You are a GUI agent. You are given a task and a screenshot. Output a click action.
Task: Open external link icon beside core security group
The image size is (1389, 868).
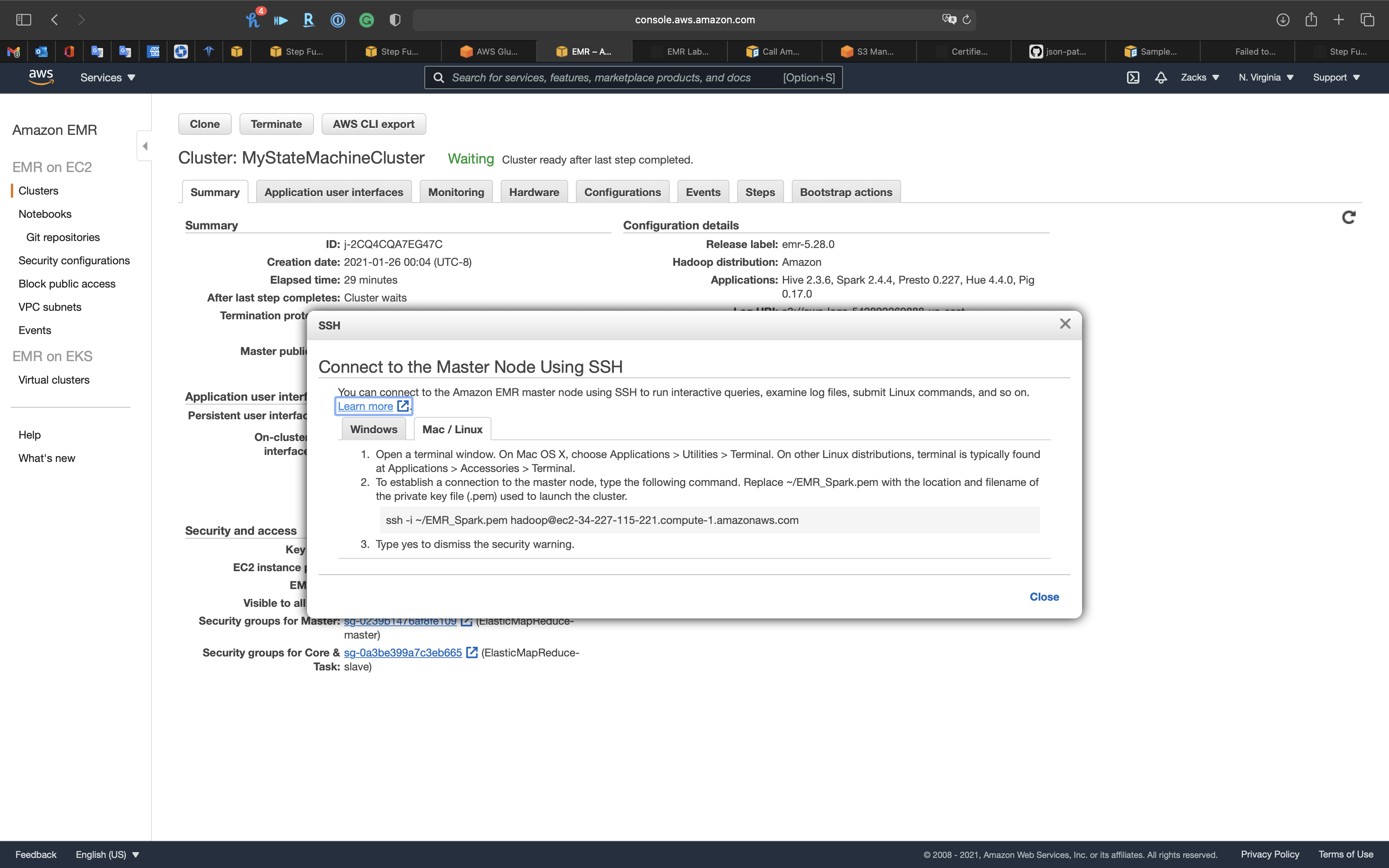472,653
